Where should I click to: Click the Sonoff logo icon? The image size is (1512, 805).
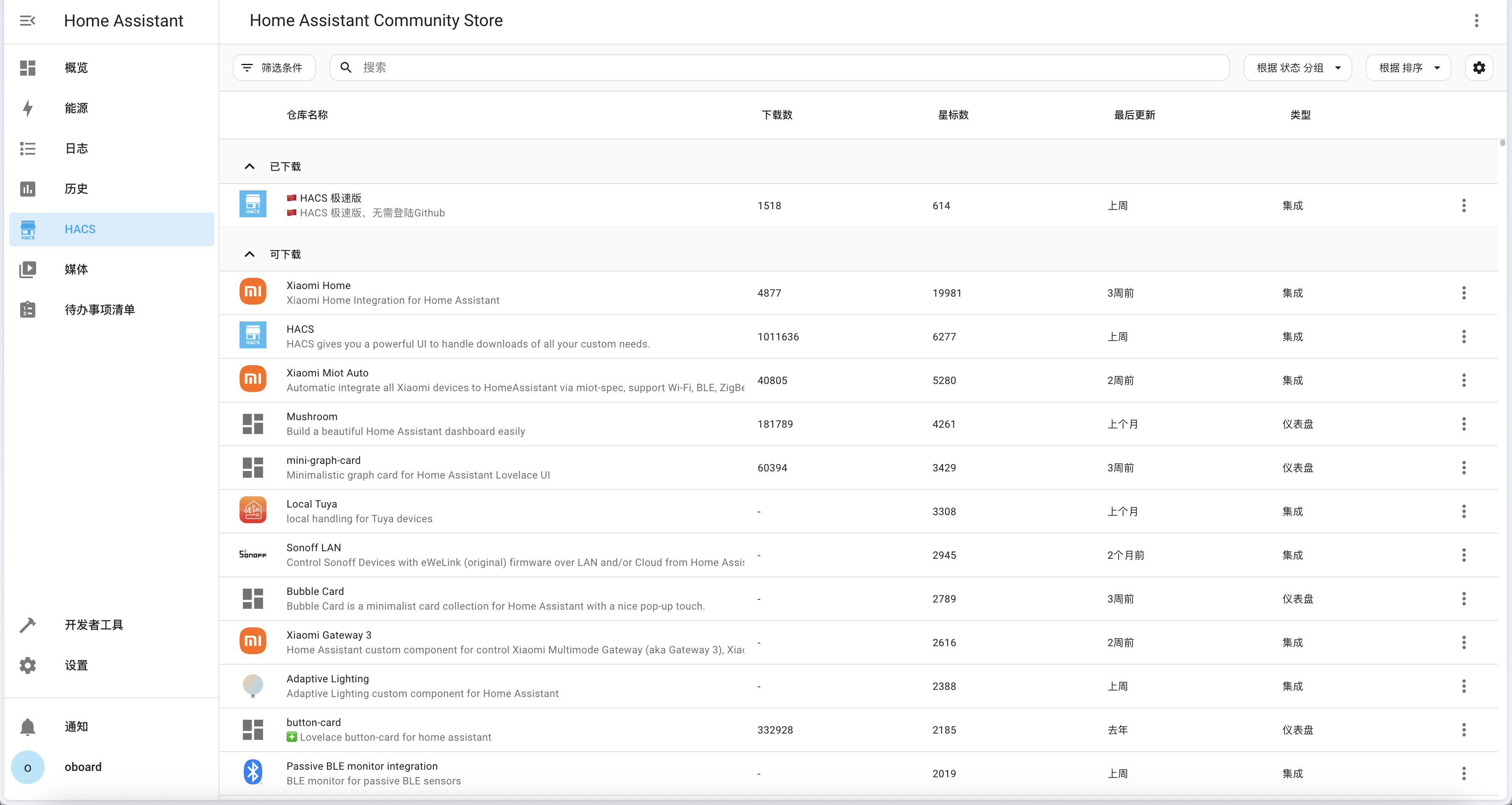point(253,555)
